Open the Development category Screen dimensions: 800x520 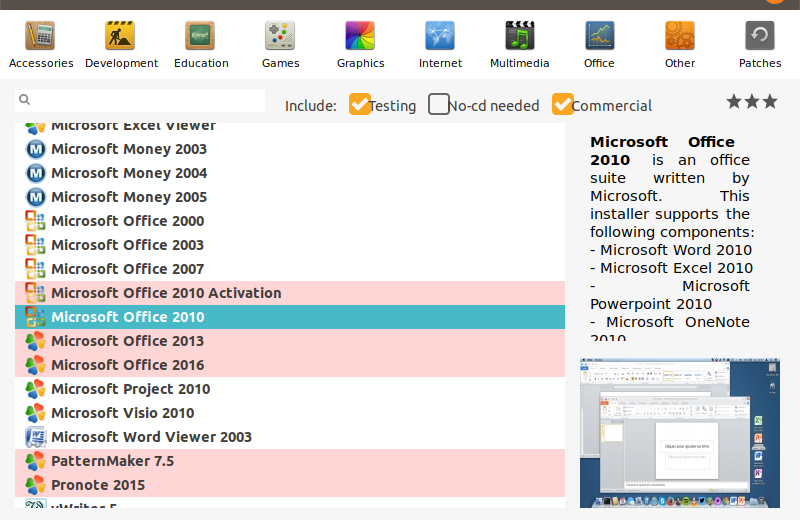point(121,45)
